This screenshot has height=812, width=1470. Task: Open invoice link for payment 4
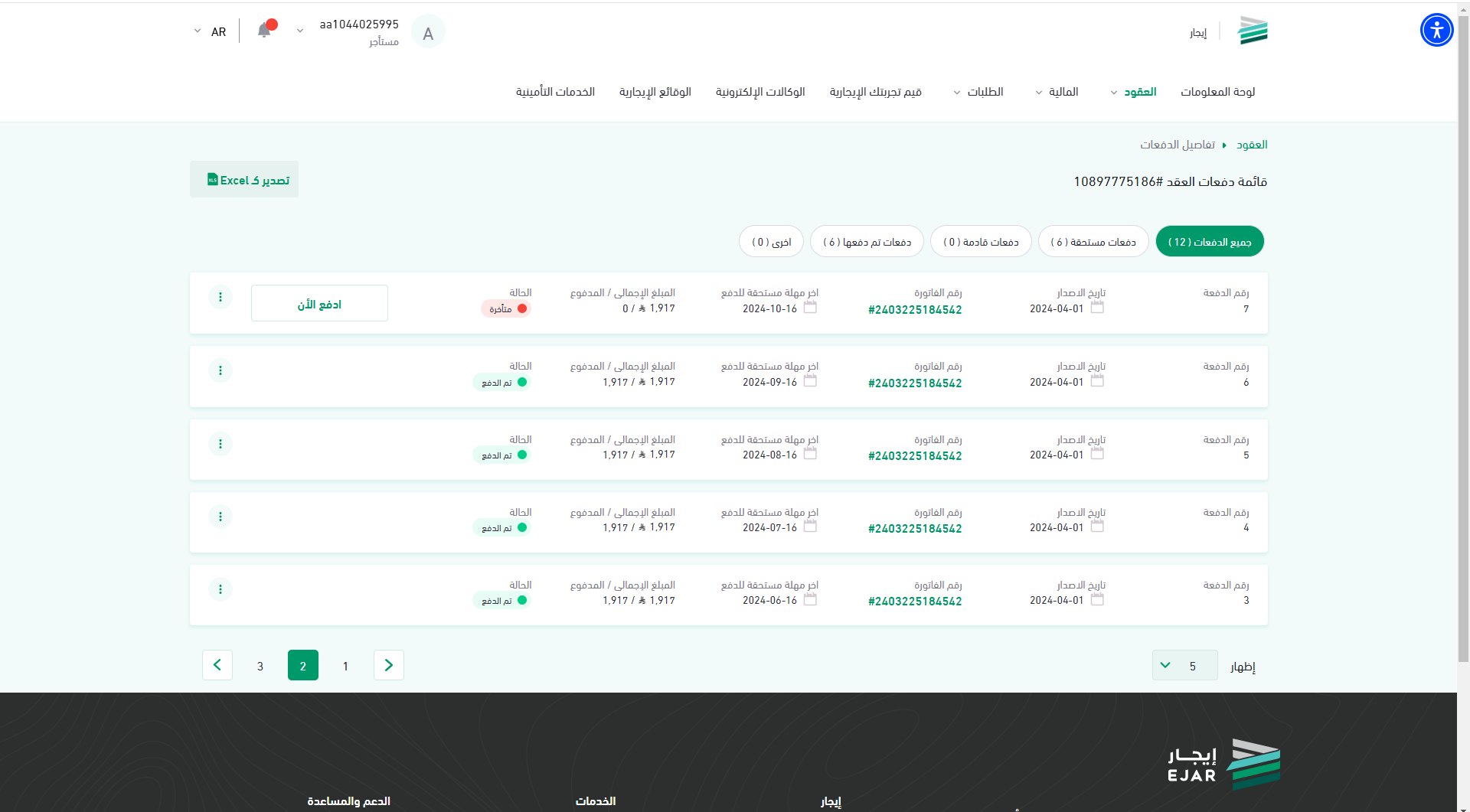coord(915,529)
